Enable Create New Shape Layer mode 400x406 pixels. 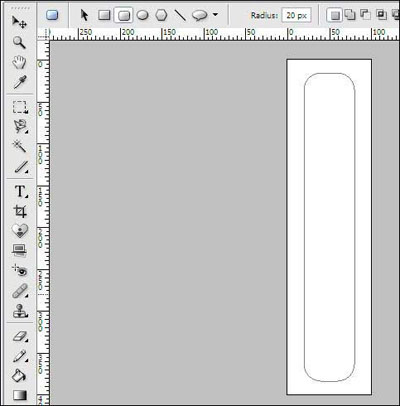[x=334, y=15]
